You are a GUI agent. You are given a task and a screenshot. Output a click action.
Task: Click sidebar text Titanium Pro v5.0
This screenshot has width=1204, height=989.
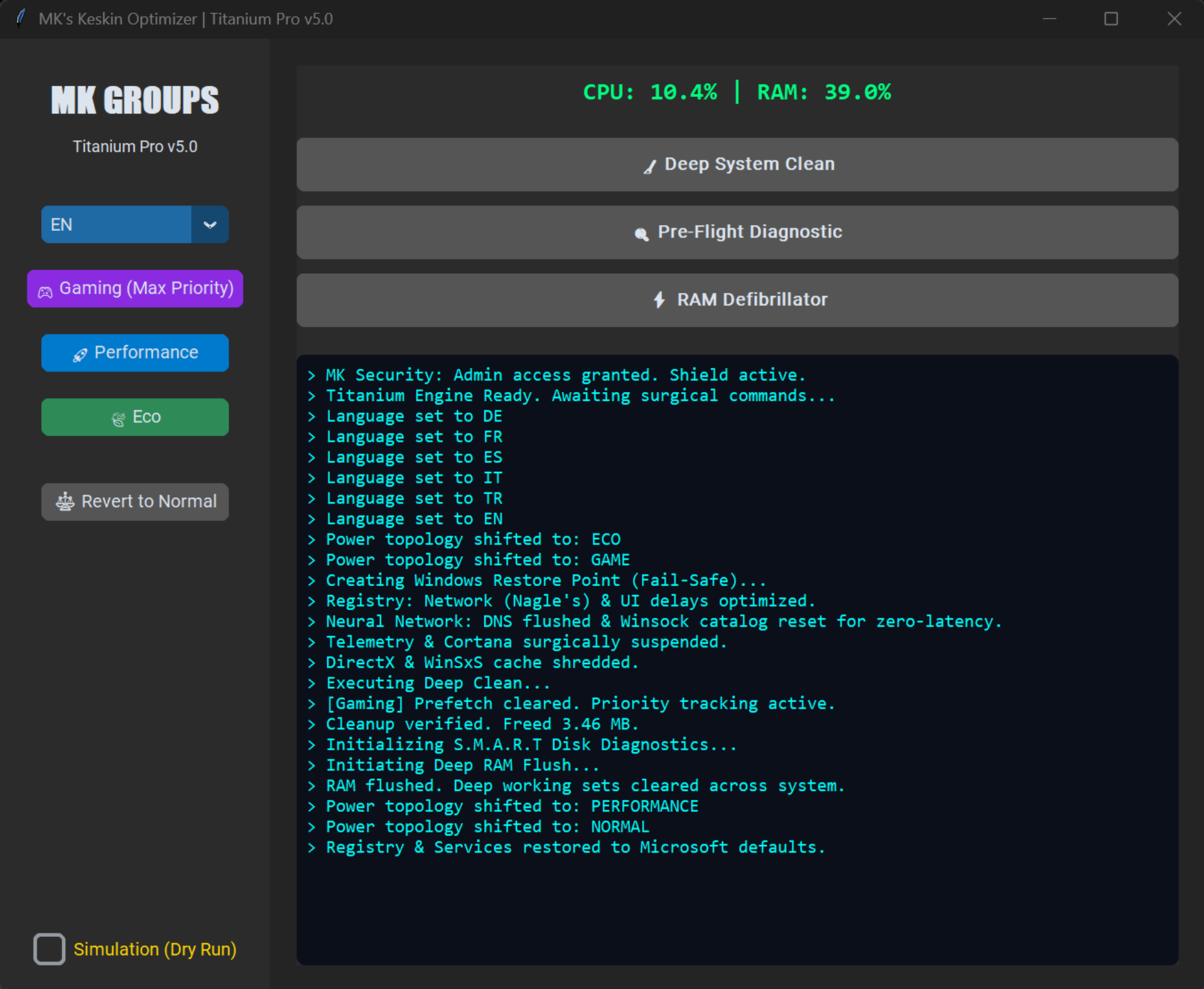[135, 146]
